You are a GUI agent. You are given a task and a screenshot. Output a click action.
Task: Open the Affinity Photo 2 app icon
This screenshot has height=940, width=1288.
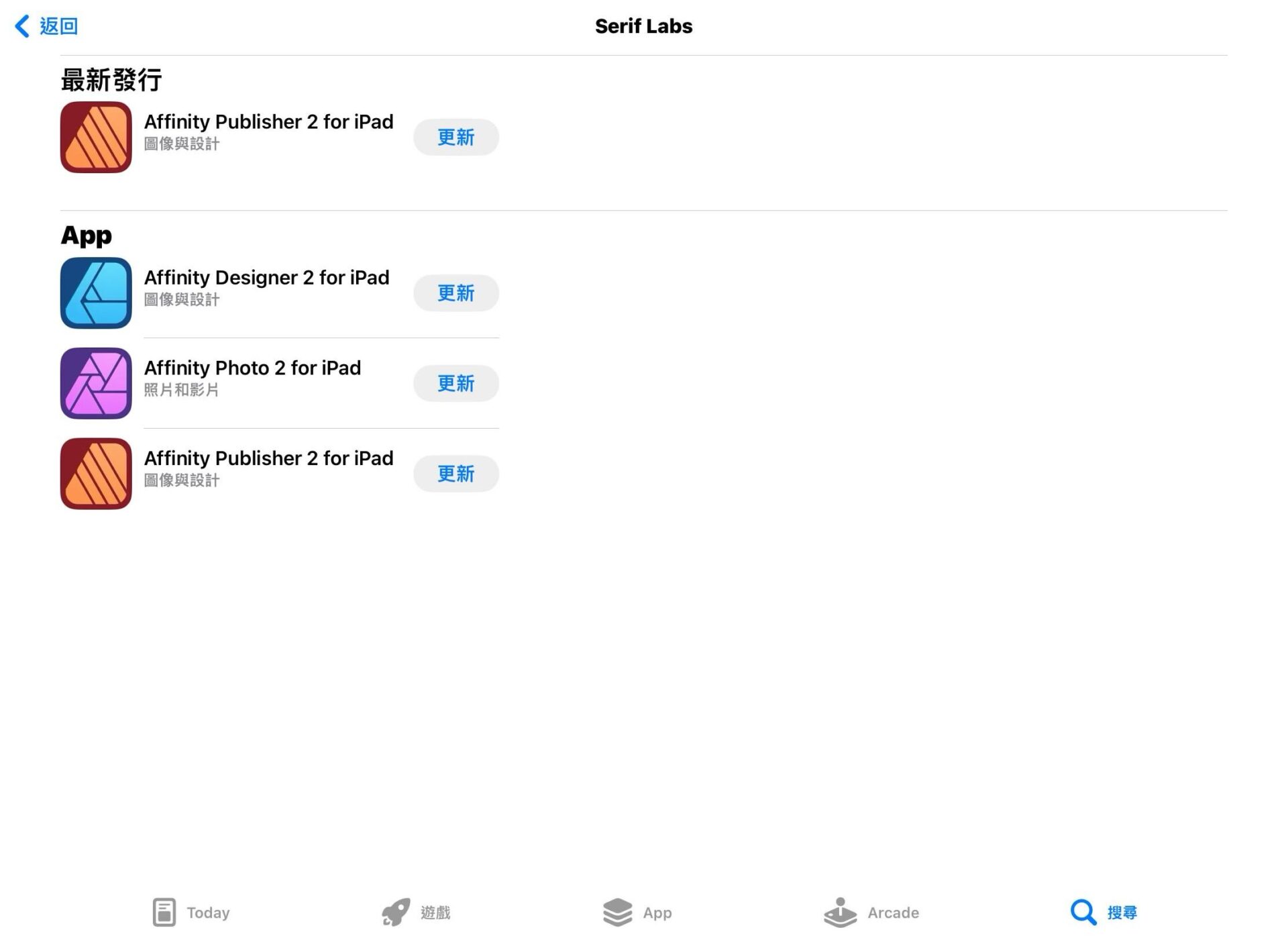point(96,383)
